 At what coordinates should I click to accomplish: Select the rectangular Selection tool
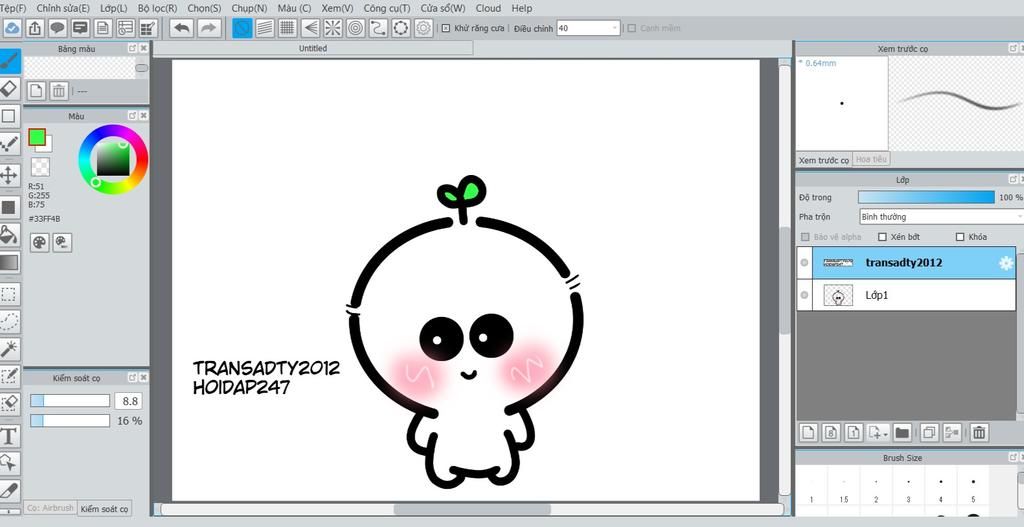(9, 295)
